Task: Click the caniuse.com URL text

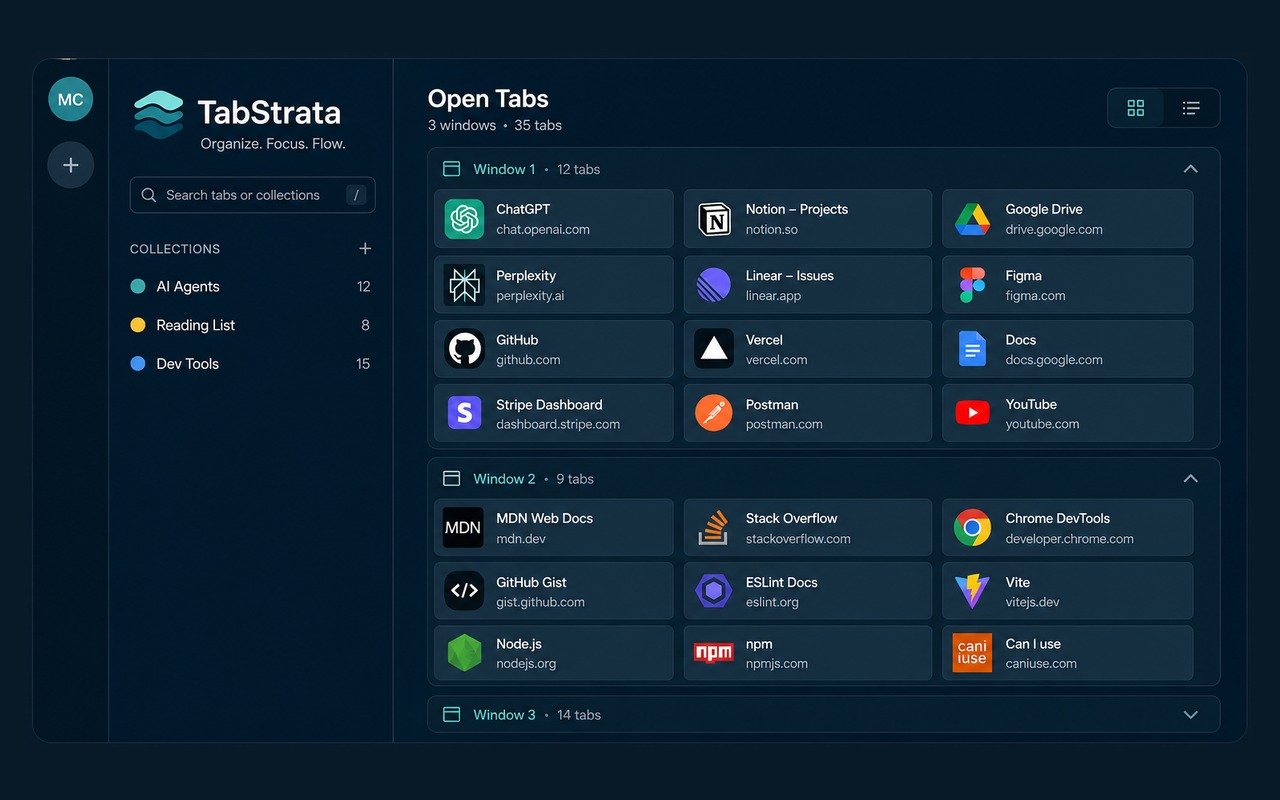Action: [1041, 663]
